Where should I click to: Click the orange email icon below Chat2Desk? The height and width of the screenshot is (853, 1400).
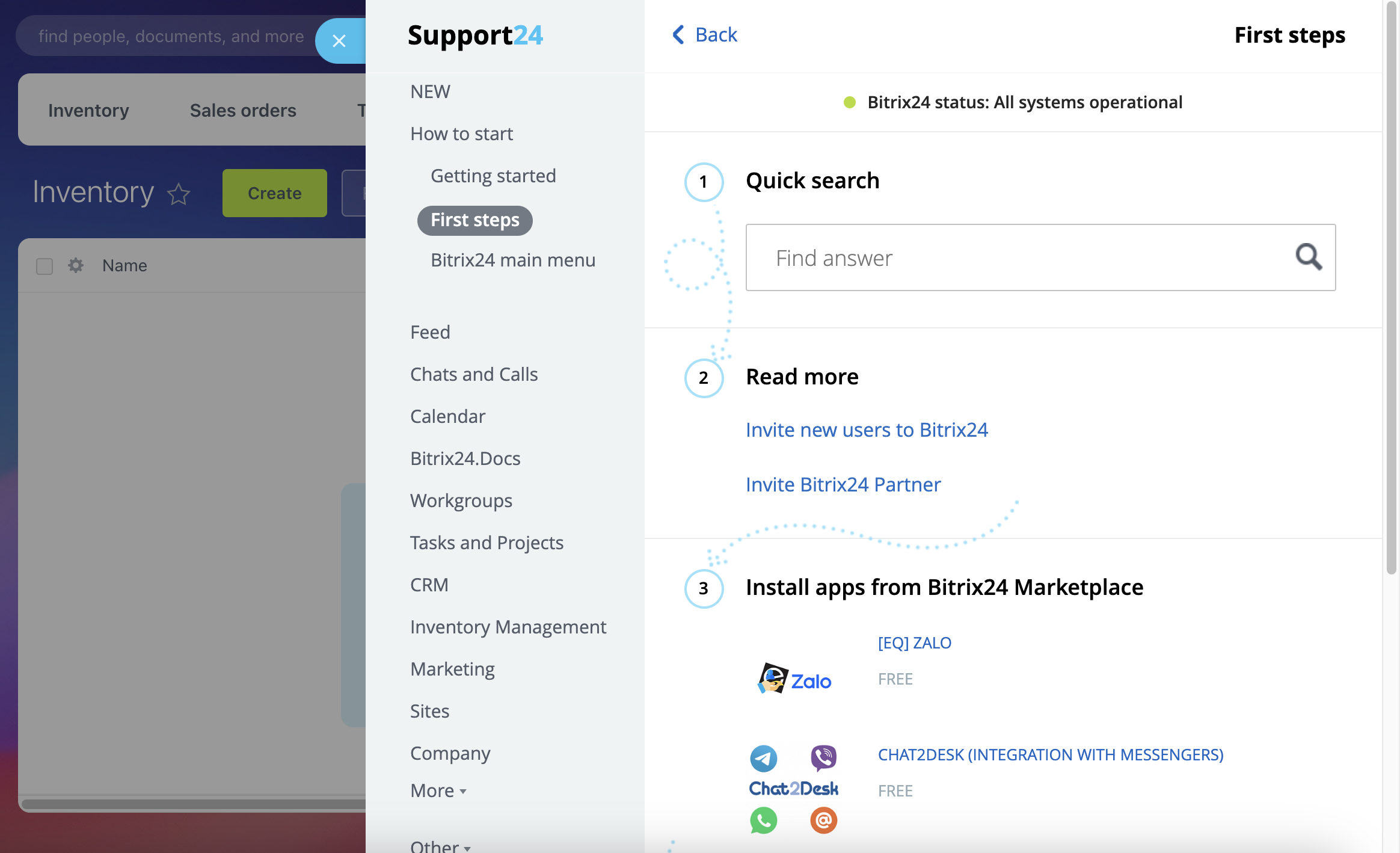click(x=822, y=820)
